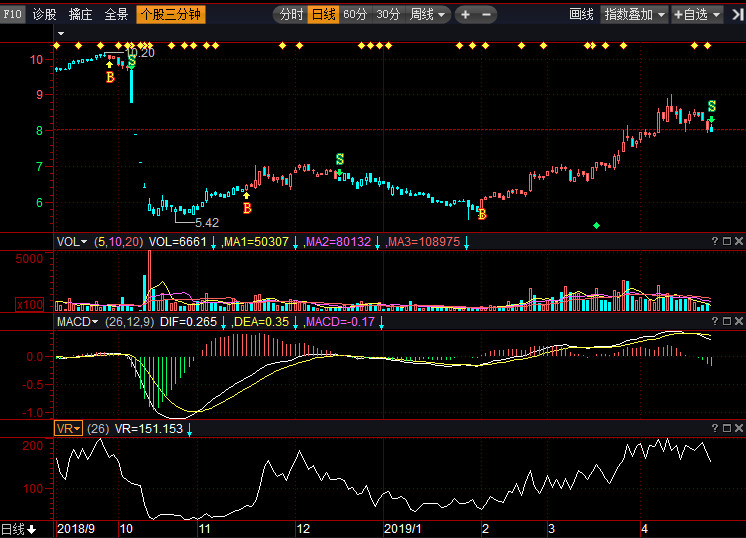Zoom in chart with plus button
This screenshot has height=538, width=746.
465,15
